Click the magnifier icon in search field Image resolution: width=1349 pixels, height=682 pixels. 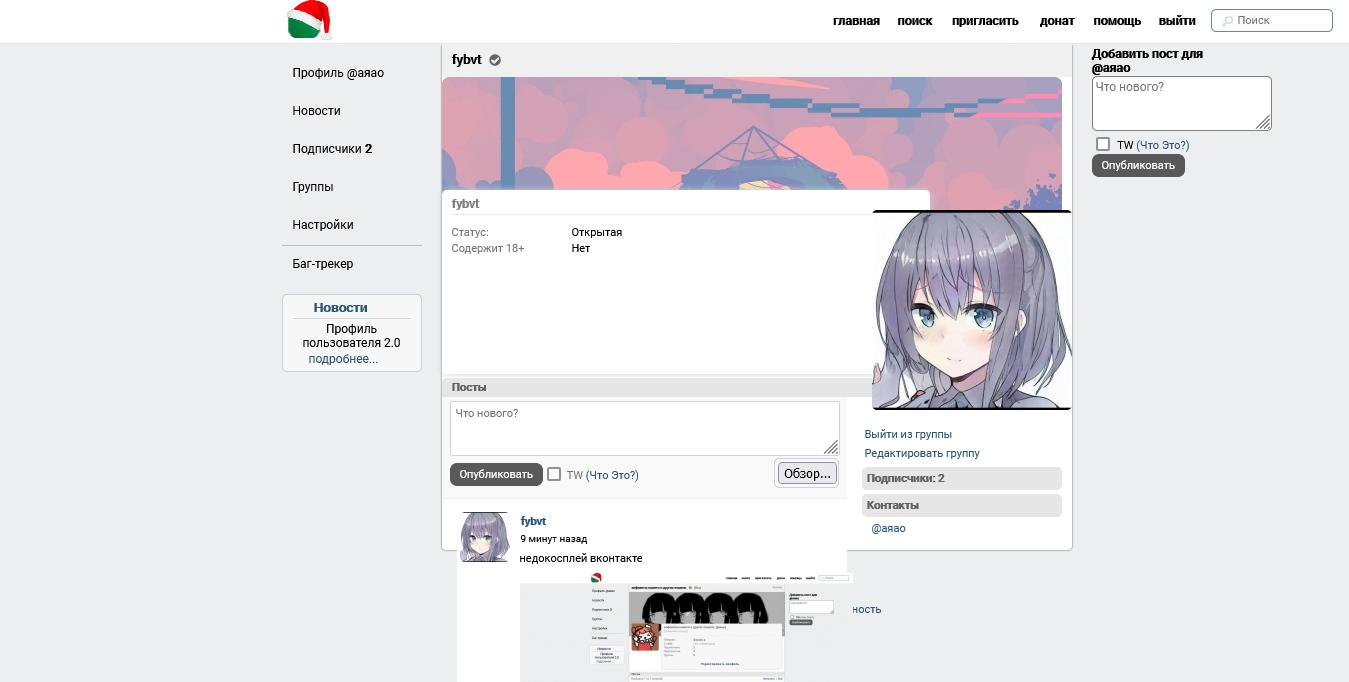(1227, 21)
